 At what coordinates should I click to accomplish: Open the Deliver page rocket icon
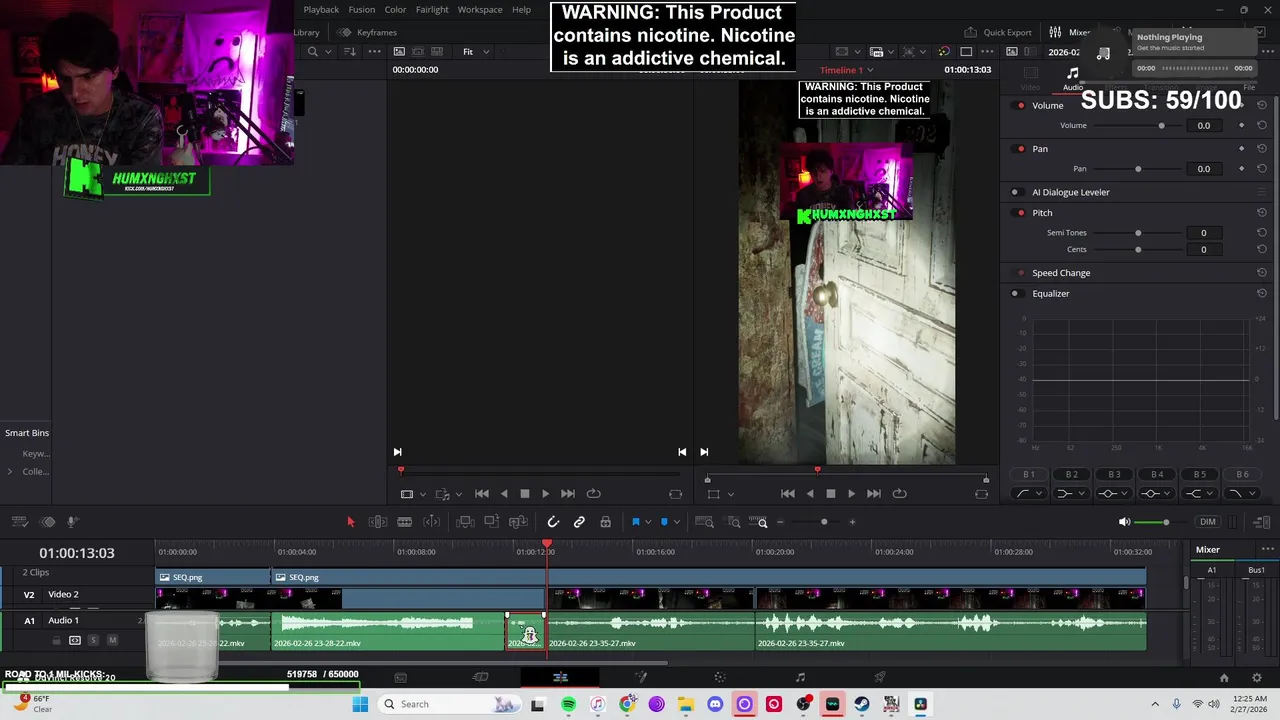(880, 677)
